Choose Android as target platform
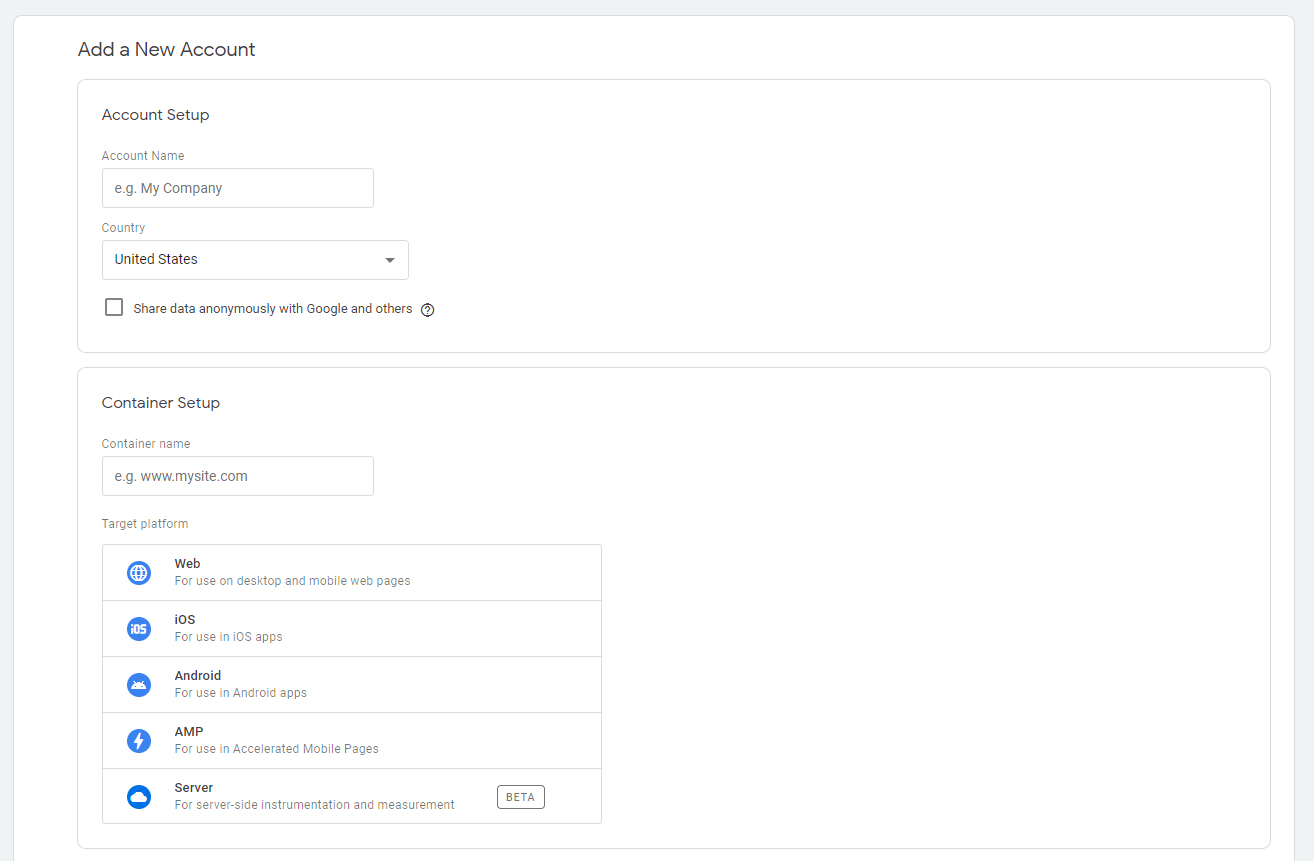Viewport: 1314px width, 861px height. (x=352, y=684)
